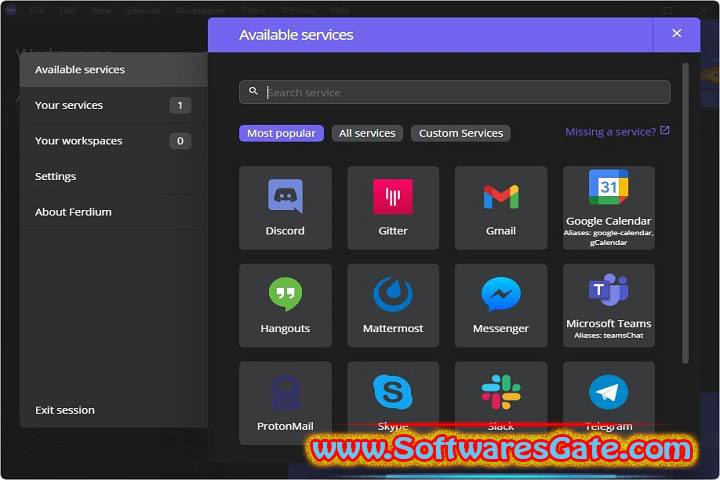Image resolution: width=720 pixels, height=480 pixels.
Task: Add the Telegram service
Action: tap(609, 399)
